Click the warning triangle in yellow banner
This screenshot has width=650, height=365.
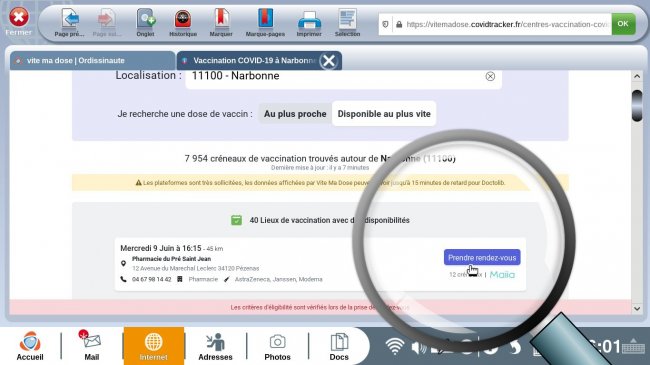(138, 182)
